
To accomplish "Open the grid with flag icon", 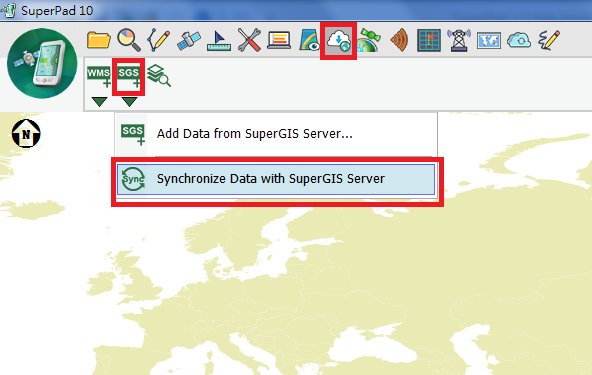I will 429,40.
